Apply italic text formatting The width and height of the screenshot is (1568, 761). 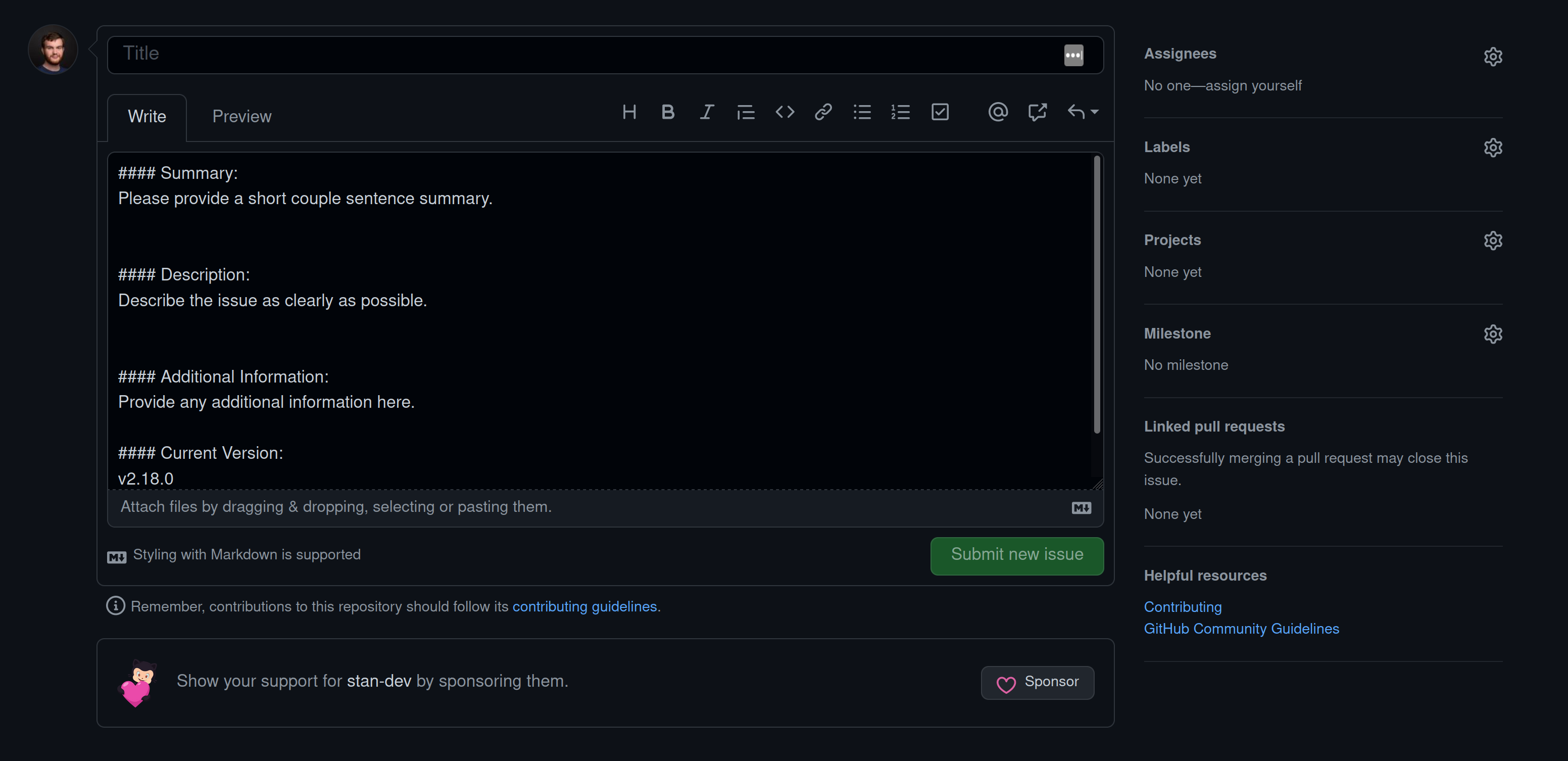(706, 112)
